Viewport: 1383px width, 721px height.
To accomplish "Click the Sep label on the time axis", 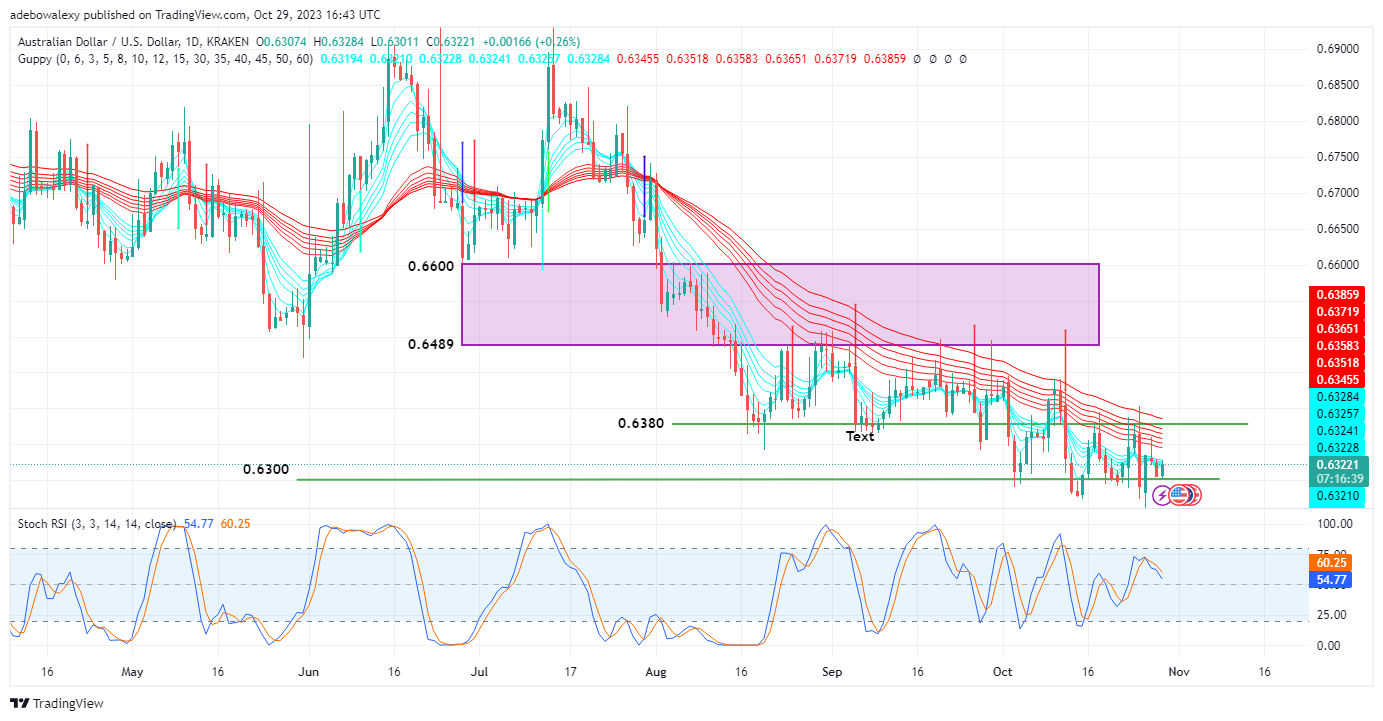I will click(832, 673).
